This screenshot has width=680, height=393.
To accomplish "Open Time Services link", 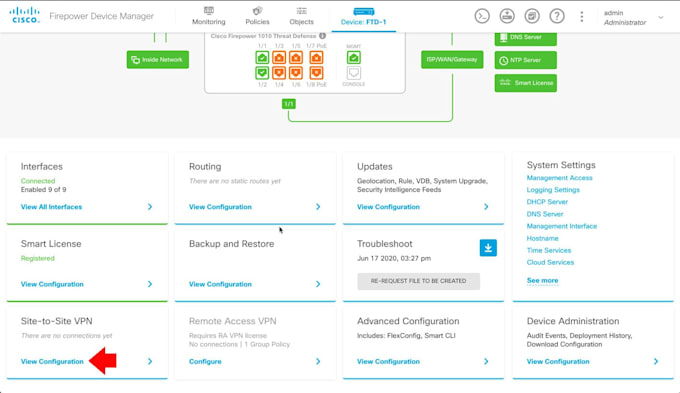I will pos(549,250).
